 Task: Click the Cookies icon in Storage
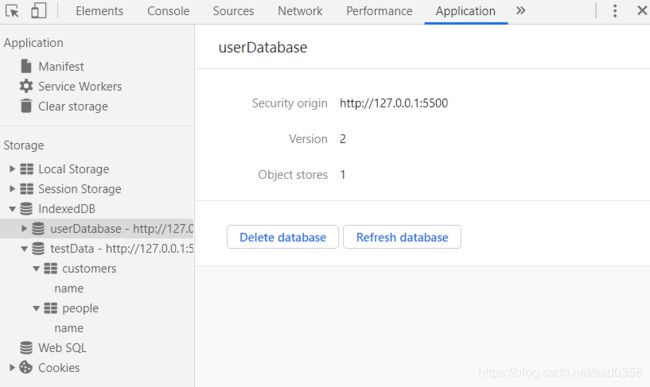pyautogui.click(x=26, y=368)
